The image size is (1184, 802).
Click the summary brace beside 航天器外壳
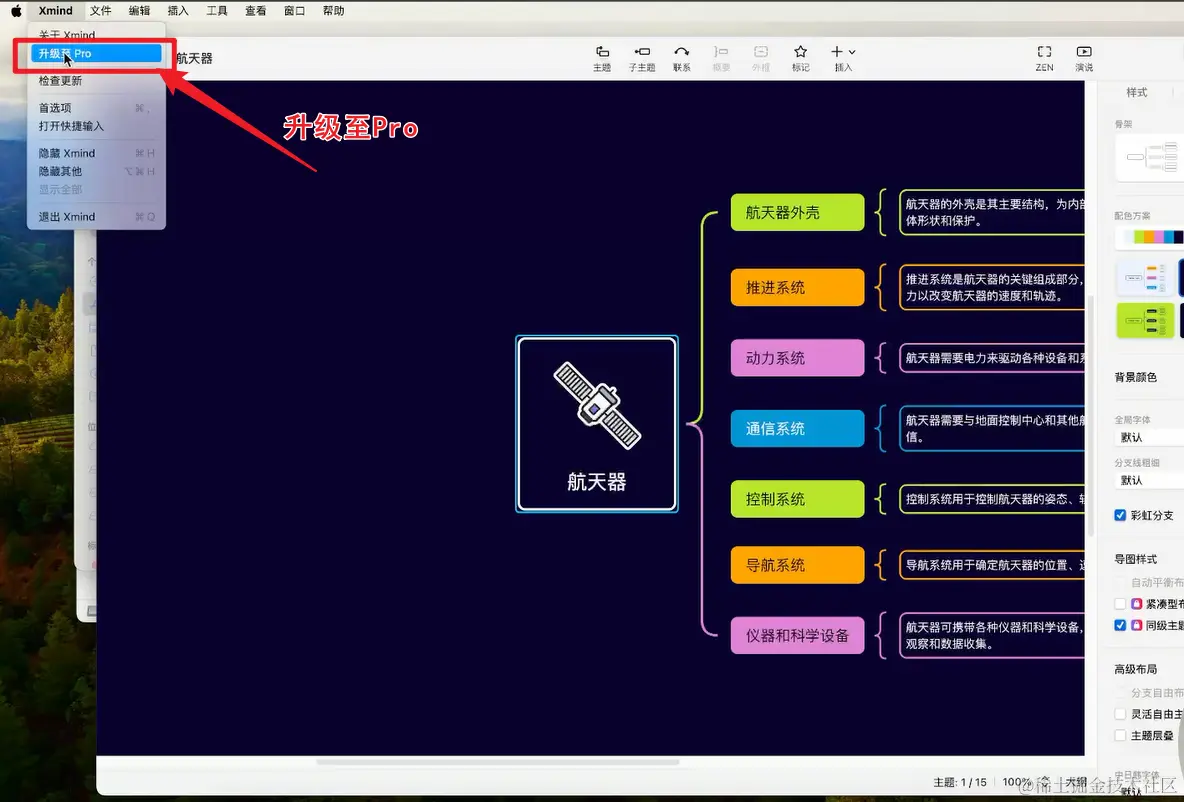(x=880, y=212)
